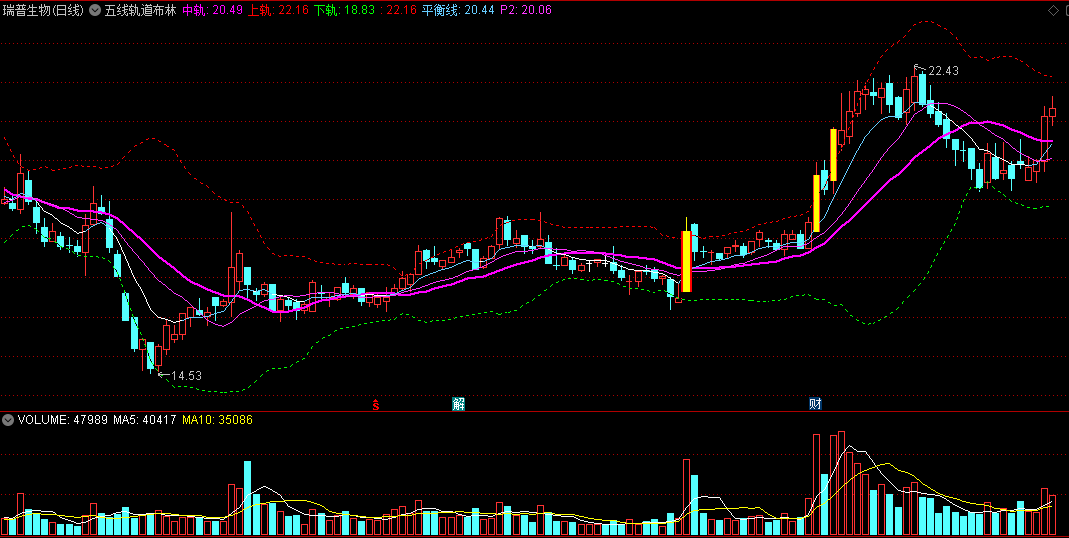The height and width of the screenshot is (538, 1069).
Task: Click the MA10: 35086 label
Action: point(217,420)
